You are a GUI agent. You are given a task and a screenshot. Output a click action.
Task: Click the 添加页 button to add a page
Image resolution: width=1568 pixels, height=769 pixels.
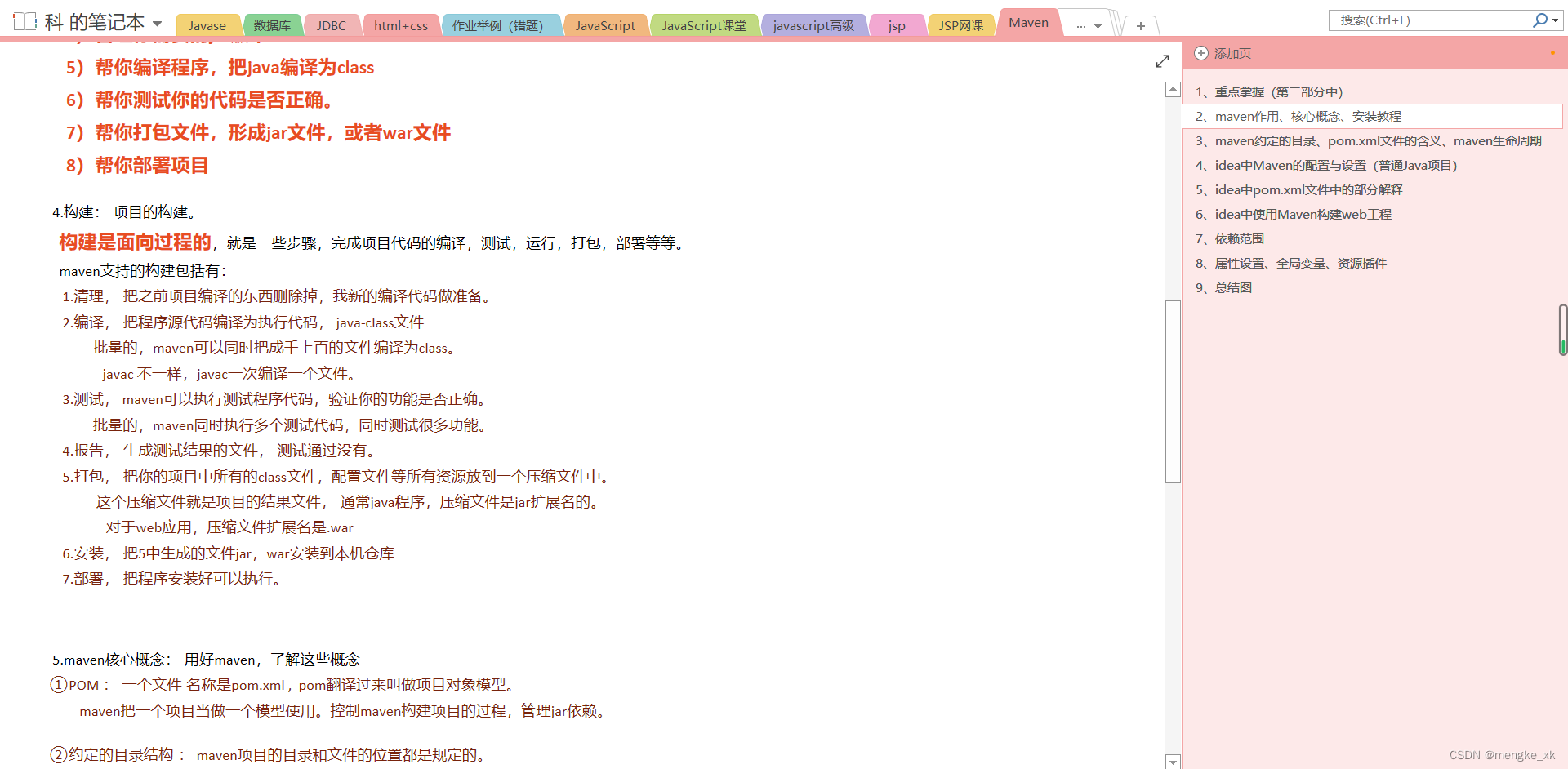[1227, 53]
